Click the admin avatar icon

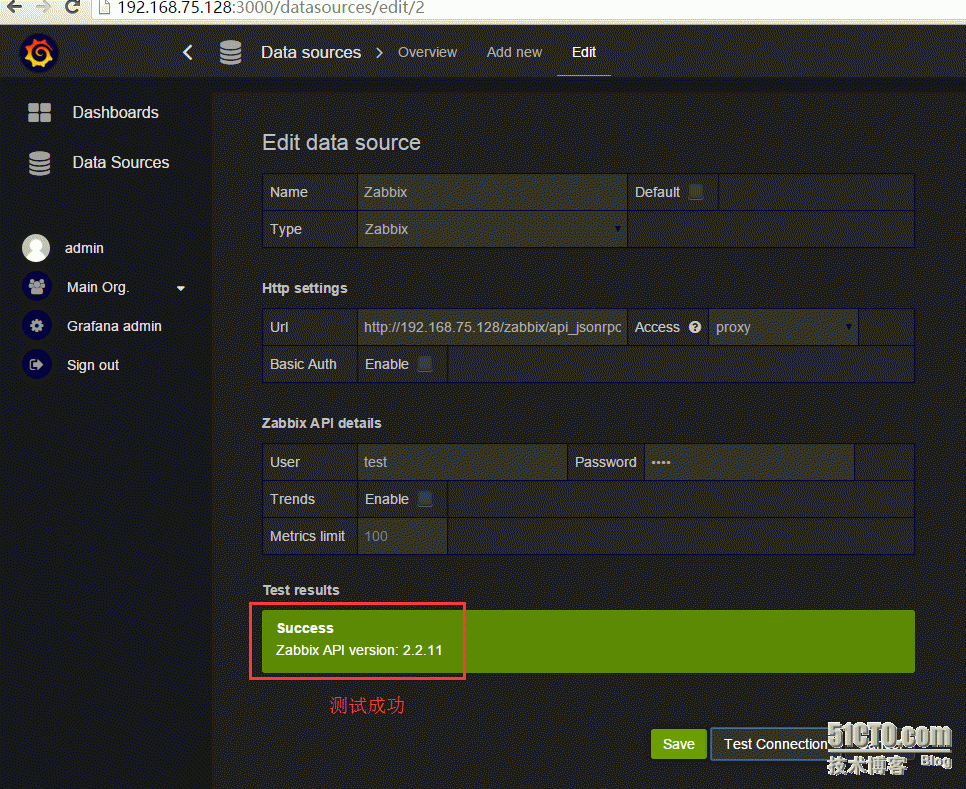click(x=36, y=248)
